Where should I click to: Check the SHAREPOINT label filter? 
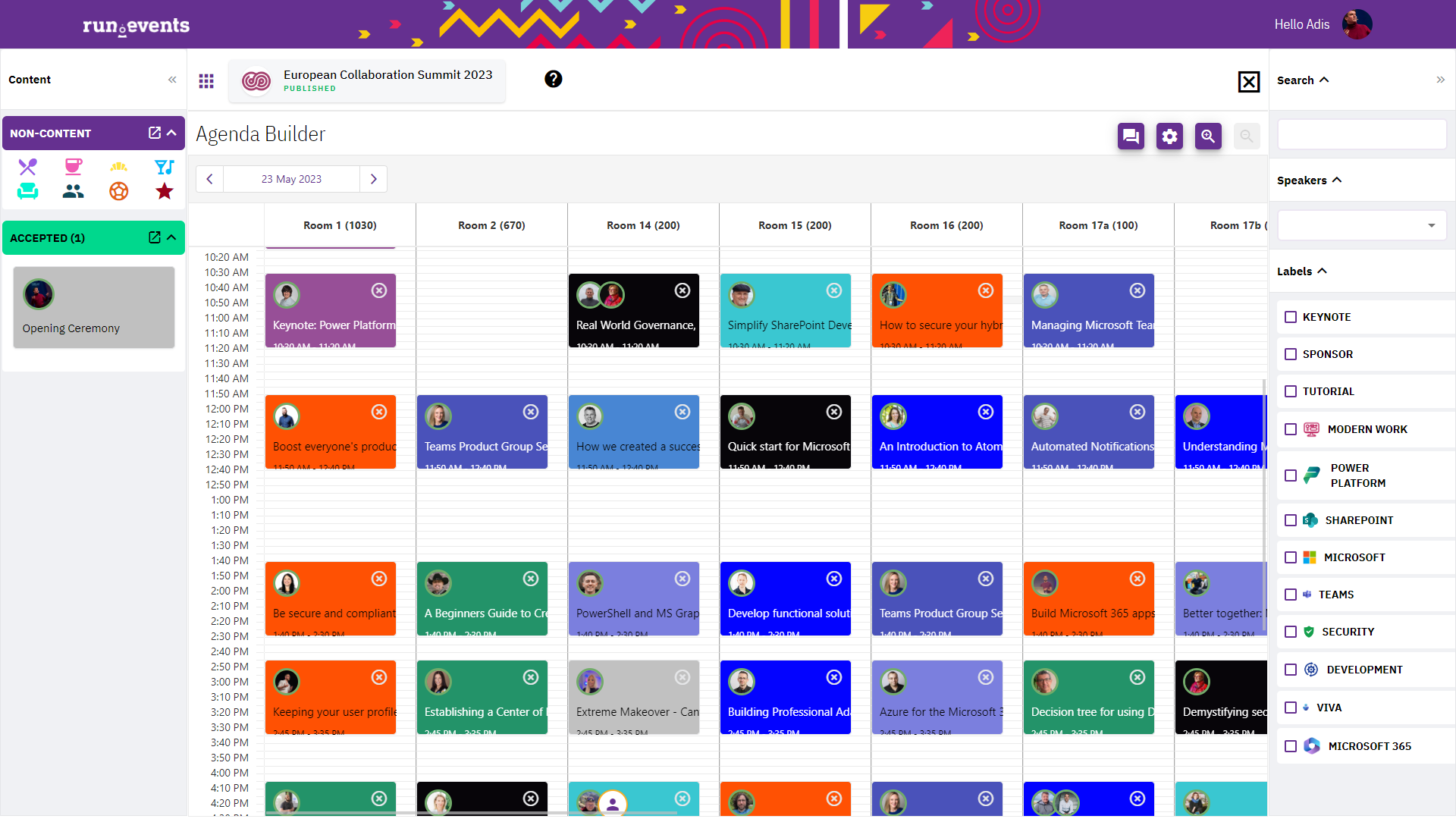pos(1291,520)
